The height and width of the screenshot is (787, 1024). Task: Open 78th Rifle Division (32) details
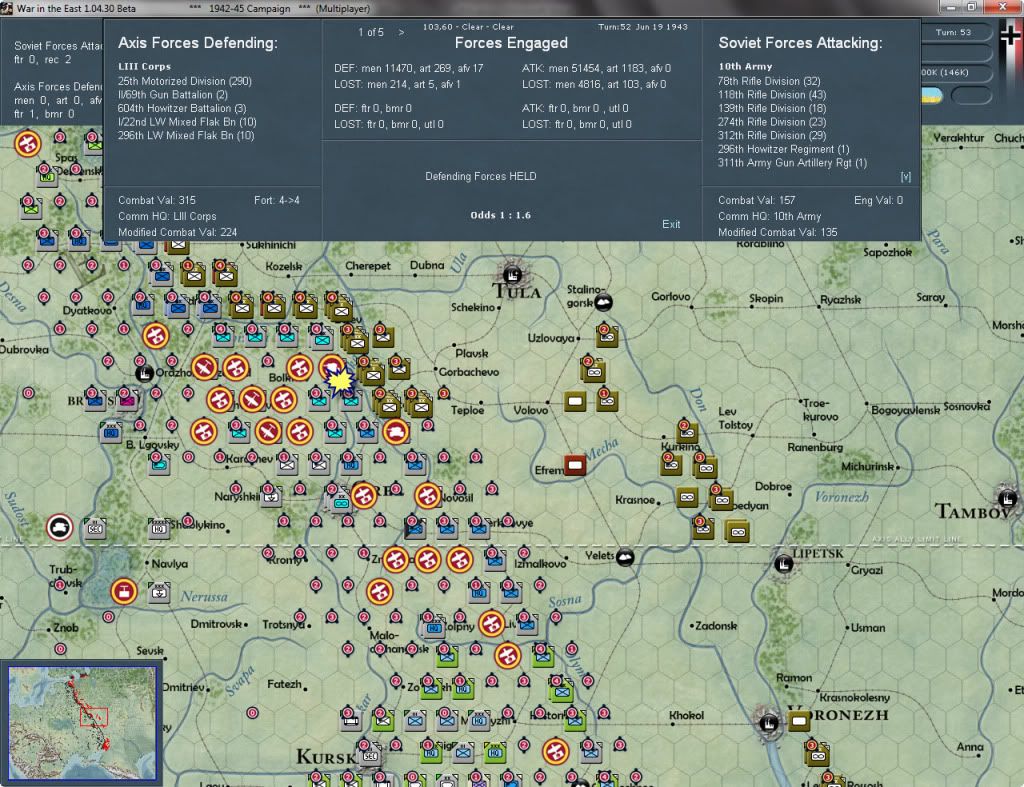(x=769, y=81)
